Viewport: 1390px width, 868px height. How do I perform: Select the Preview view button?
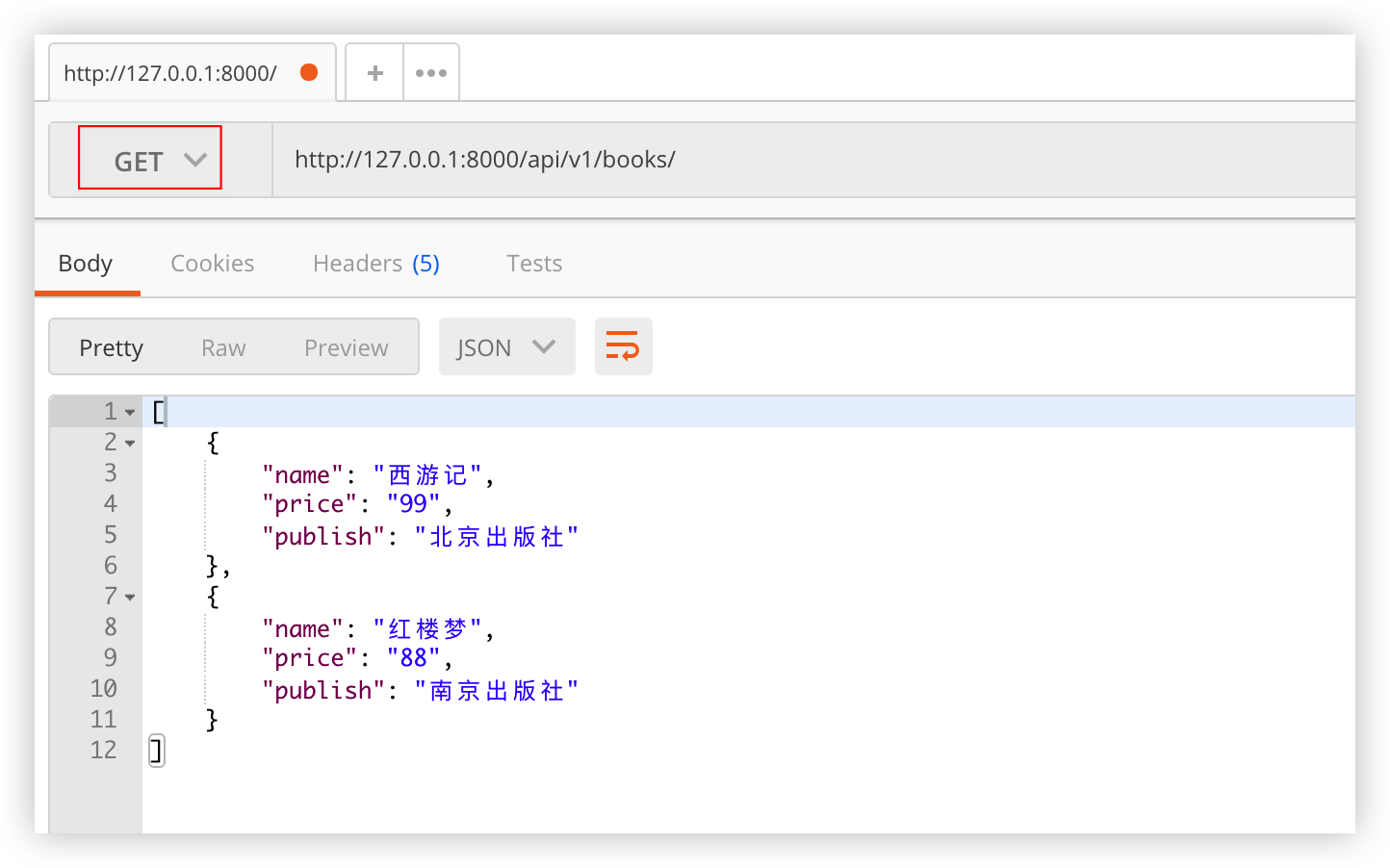tap(347, 347)
